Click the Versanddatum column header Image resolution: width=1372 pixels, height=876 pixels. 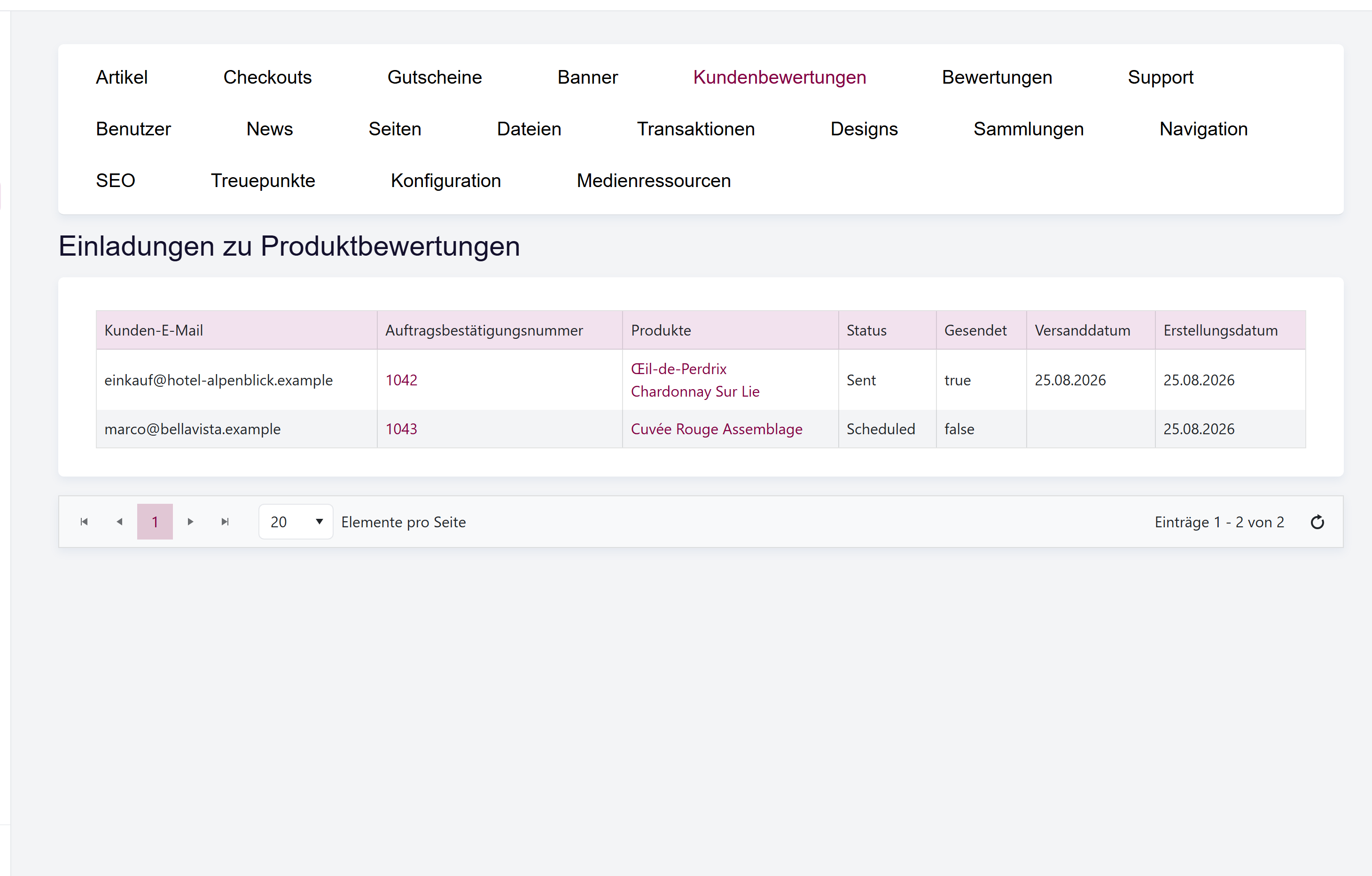click(x=1091, y=330)
